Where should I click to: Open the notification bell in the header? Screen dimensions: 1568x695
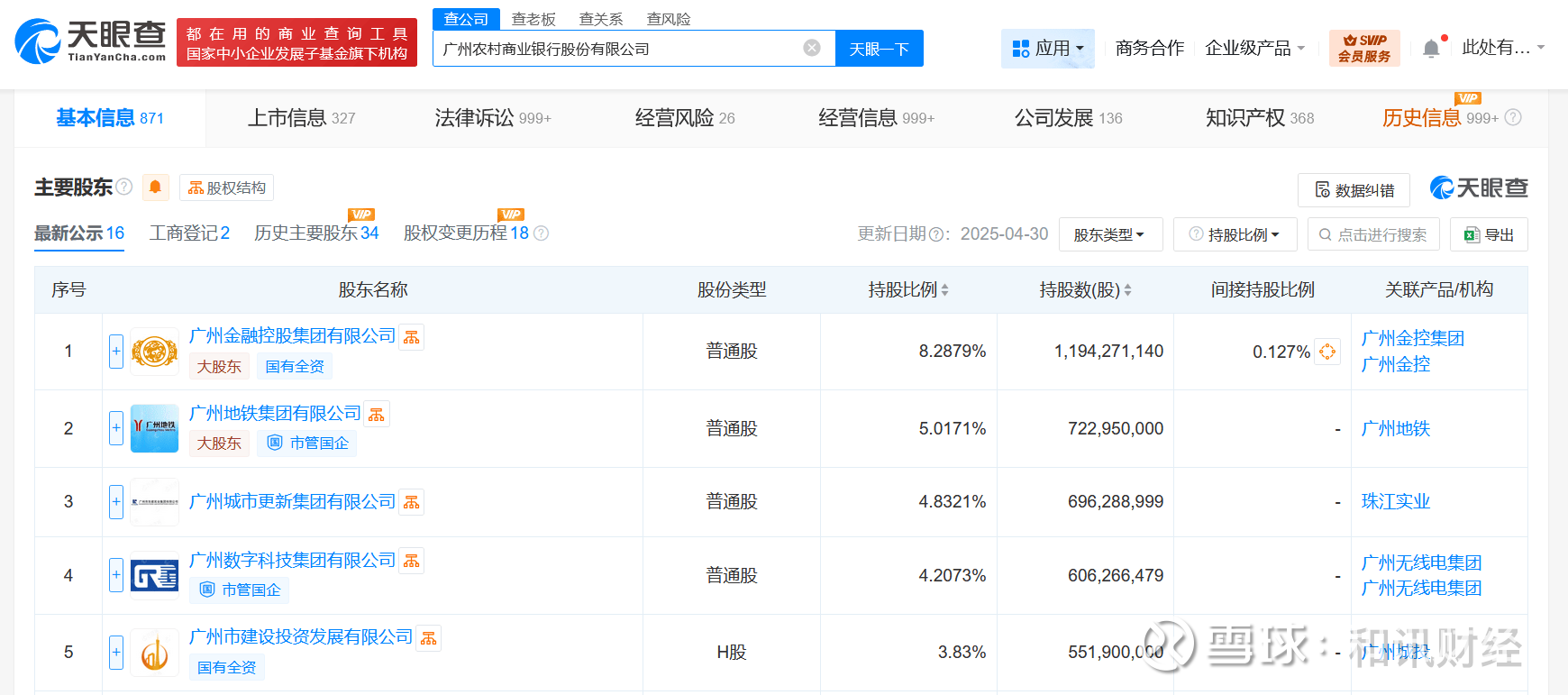[1431, 49]
